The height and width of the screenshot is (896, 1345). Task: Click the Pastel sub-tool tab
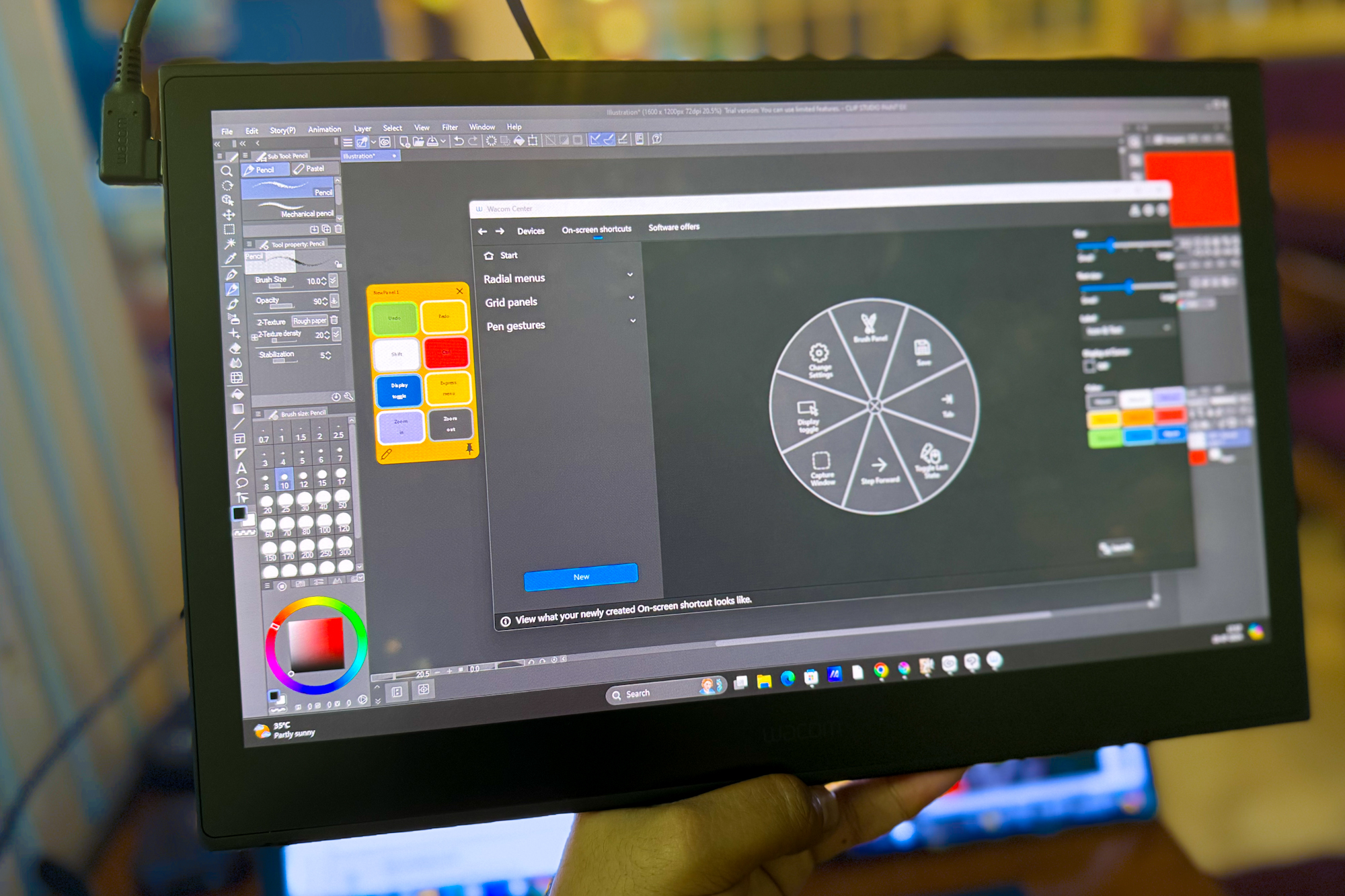click(310, 170)
